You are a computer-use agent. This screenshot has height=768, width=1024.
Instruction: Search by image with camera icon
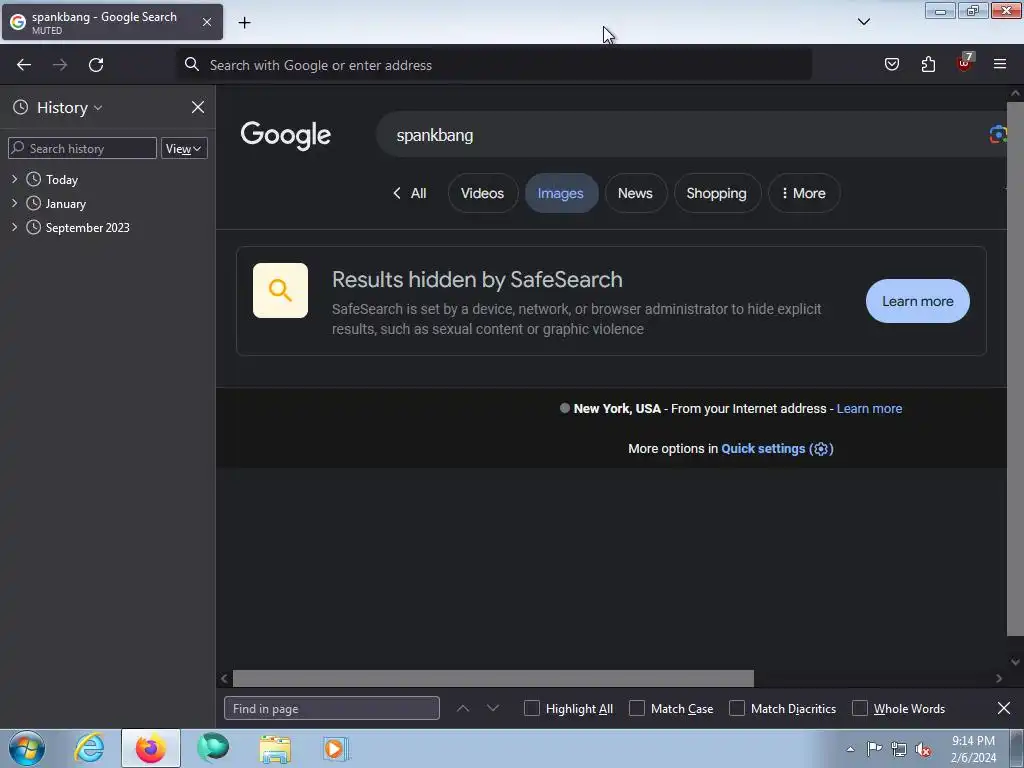997,135
